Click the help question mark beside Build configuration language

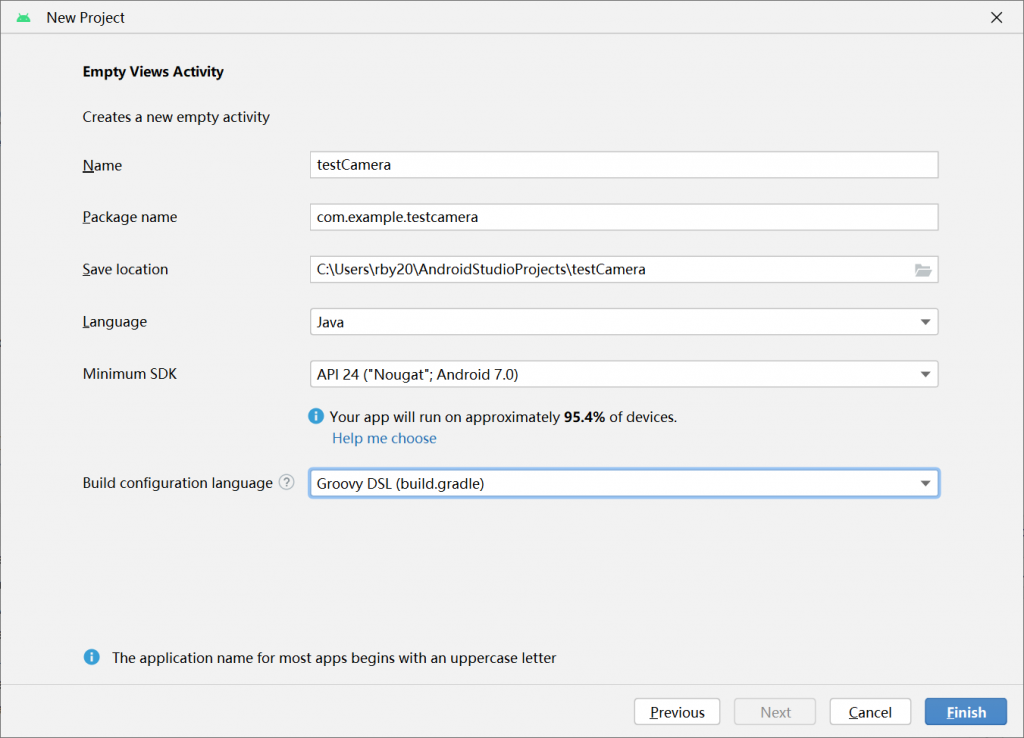286,483
